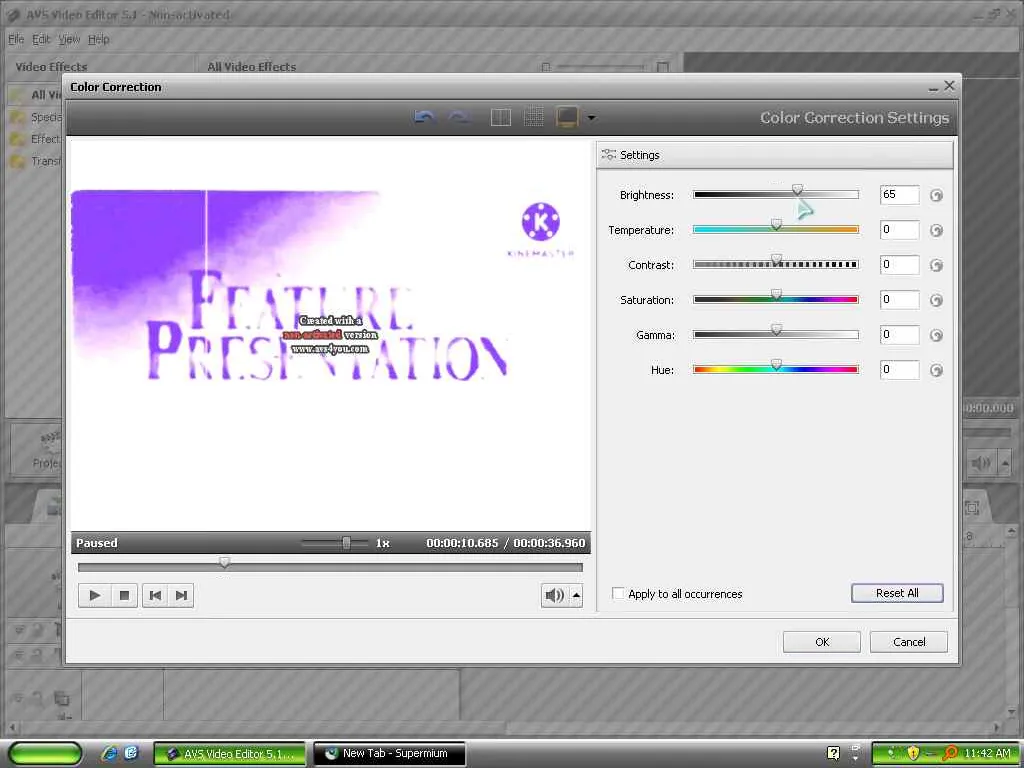1024x768 pixels.
Task: Undo the last color correction change
Action: (x=424, y=117)
